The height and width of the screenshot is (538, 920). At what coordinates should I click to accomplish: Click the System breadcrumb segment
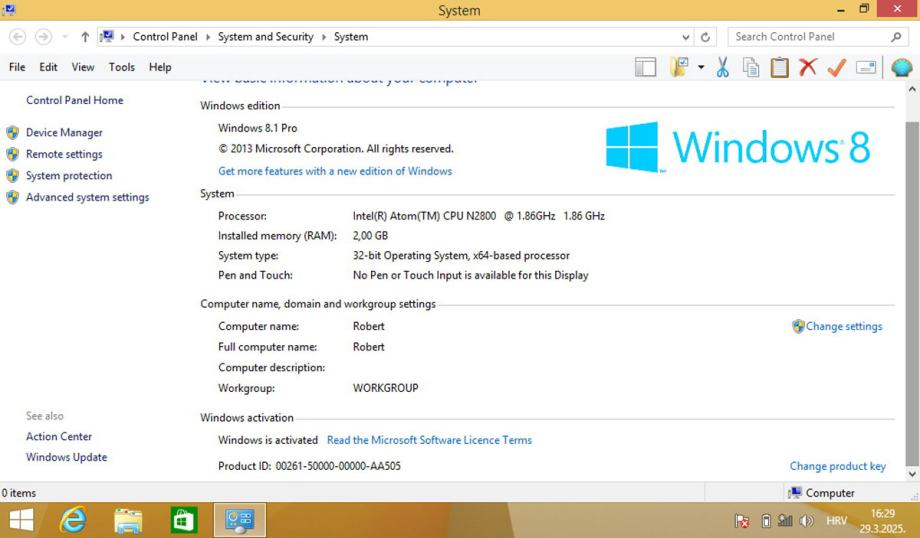351,37
